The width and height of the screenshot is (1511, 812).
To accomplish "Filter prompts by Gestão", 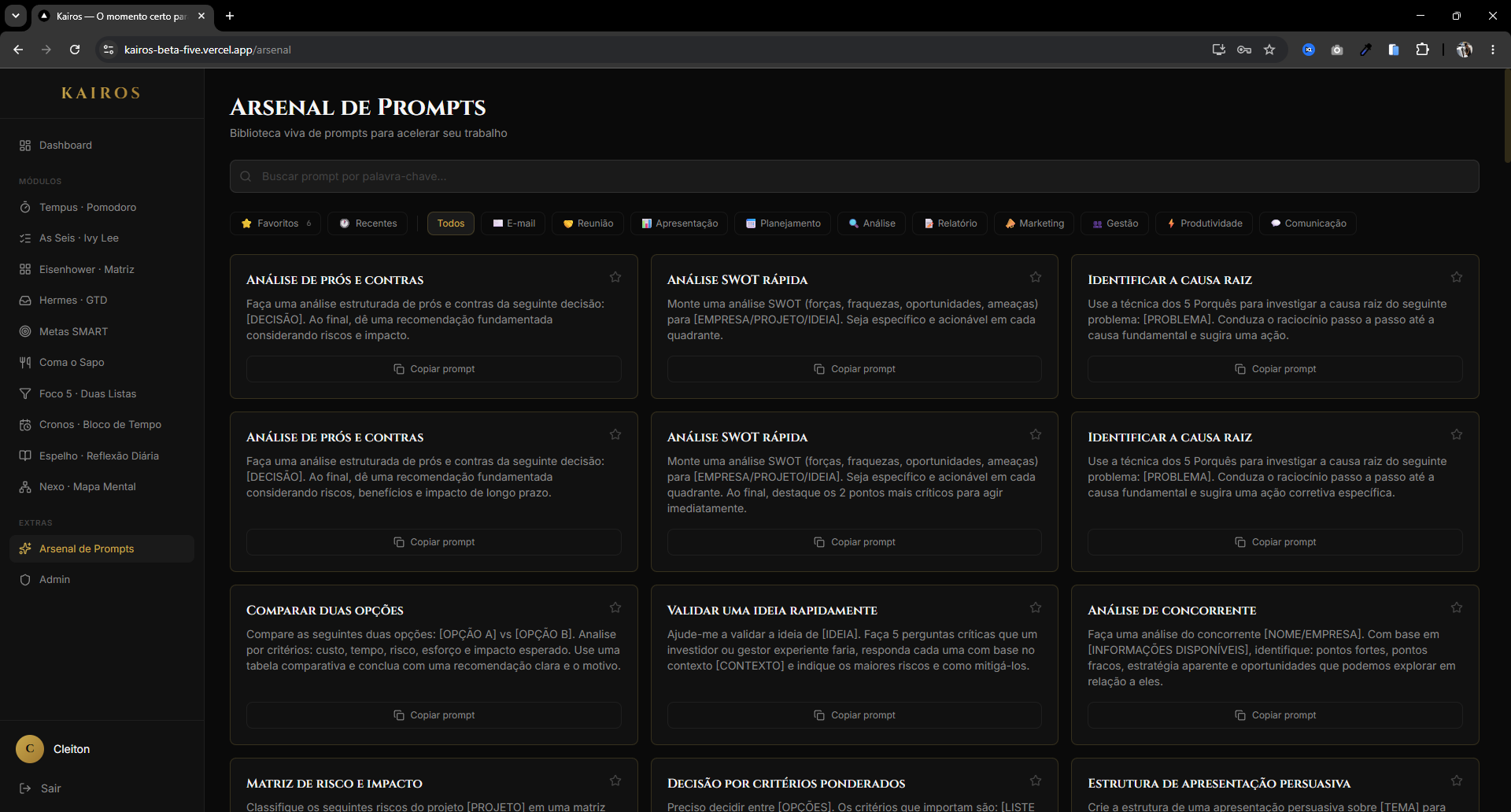I will click(x=1115, y=223).
